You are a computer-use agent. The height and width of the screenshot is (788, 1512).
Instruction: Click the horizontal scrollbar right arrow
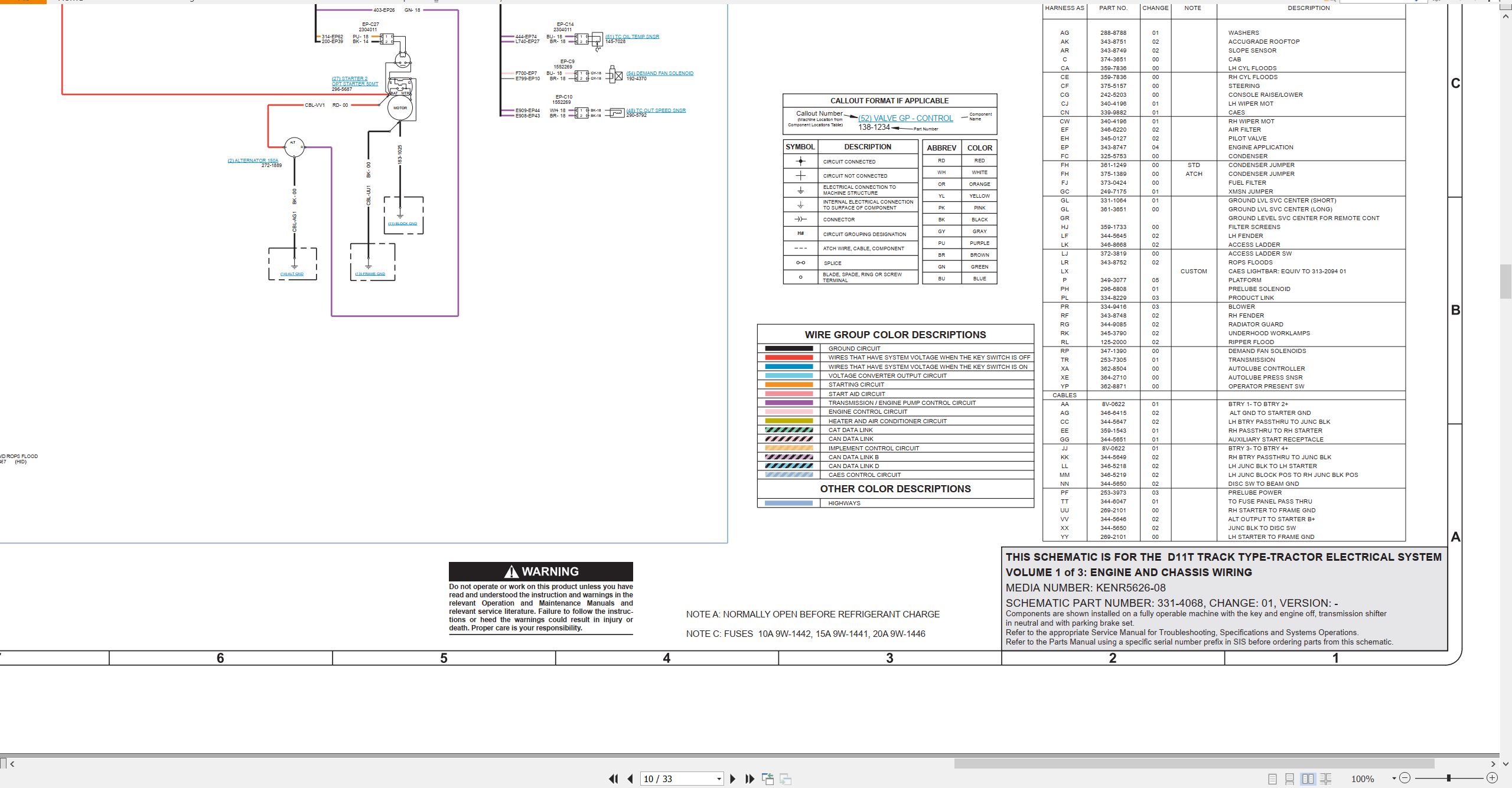[1493, 764]
